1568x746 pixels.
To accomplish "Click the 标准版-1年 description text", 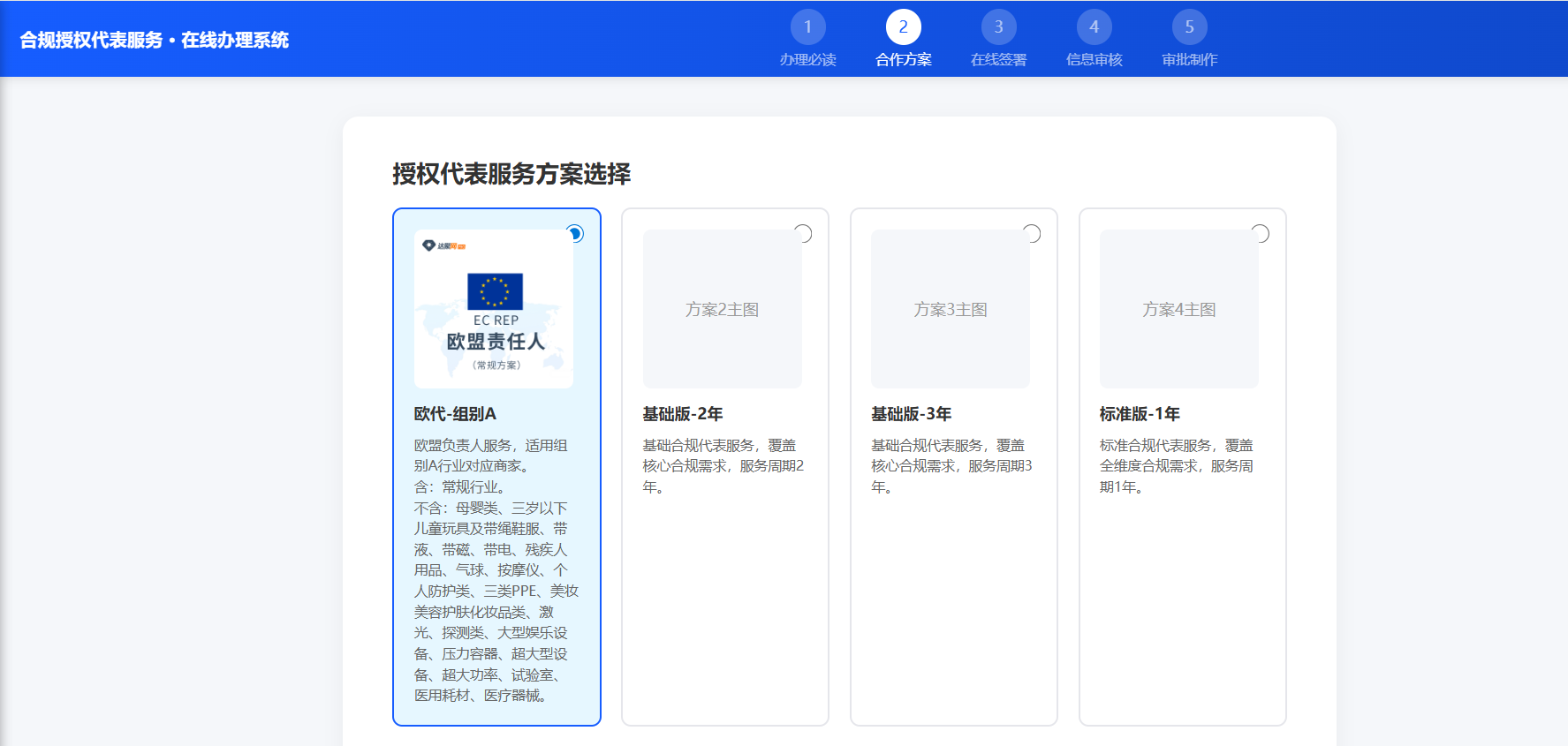I will coord(1177,466).
